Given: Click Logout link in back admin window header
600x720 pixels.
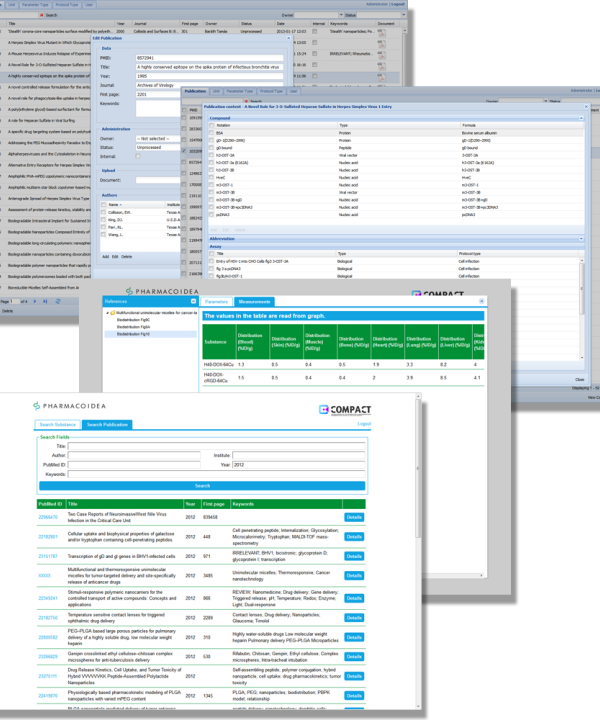Looking at the screenshot, I should click(398, 4).
